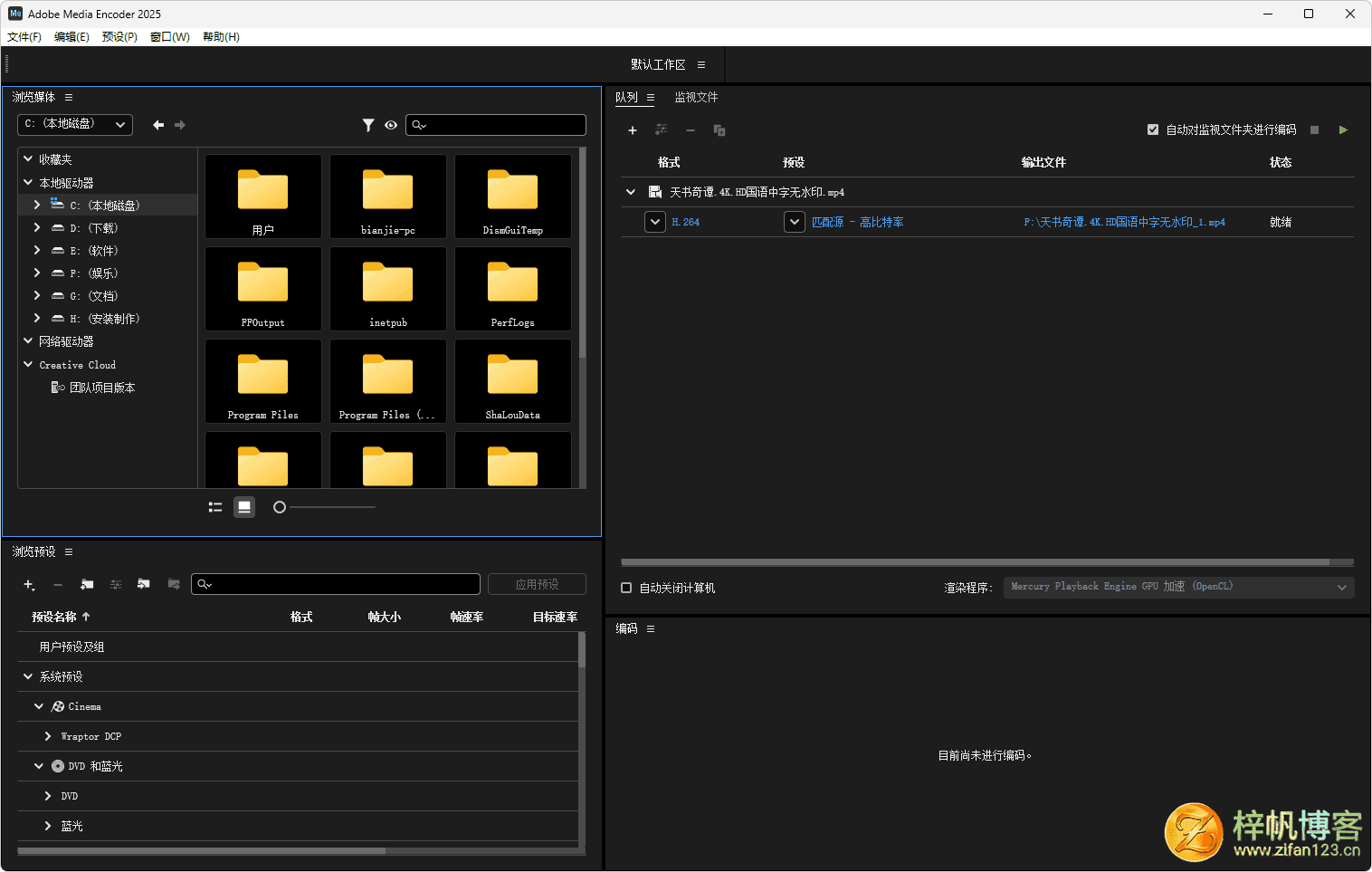This screenshot has width=1372, height=872.
Task: Sort presets by 预设名称 column
Action: 61,617
